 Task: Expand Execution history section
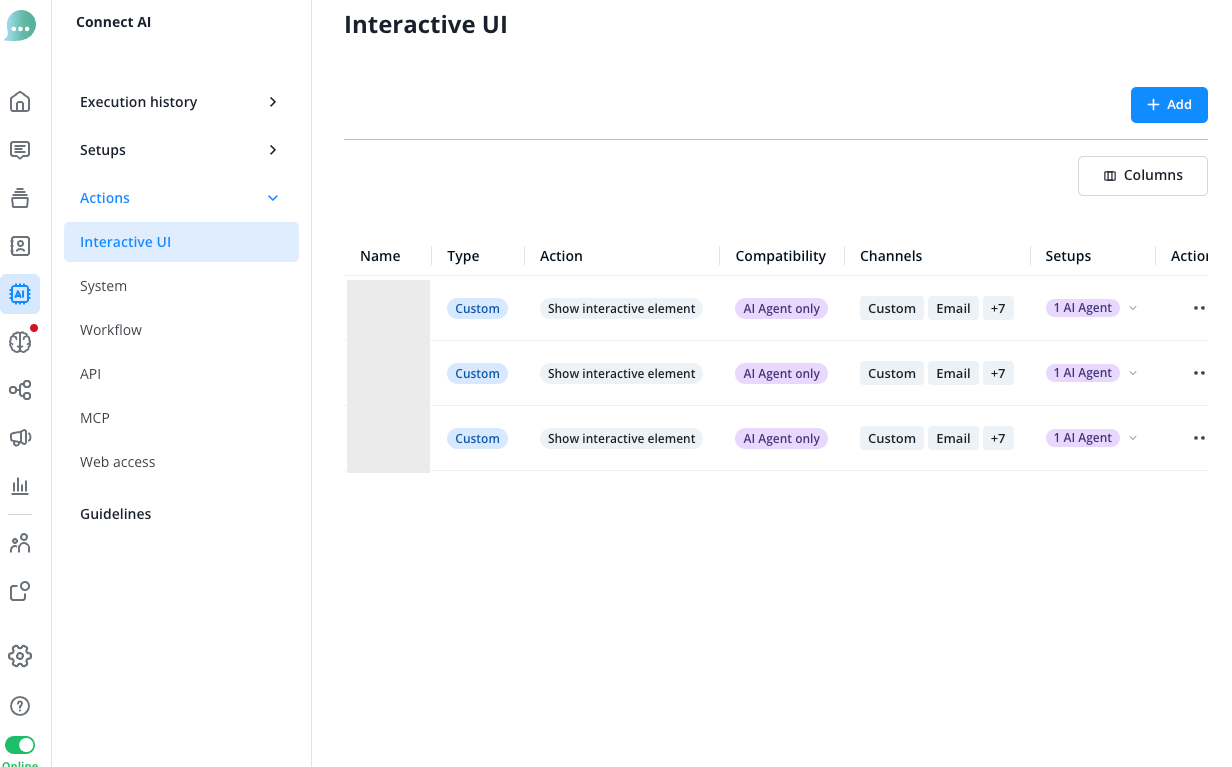pos(181,102)
